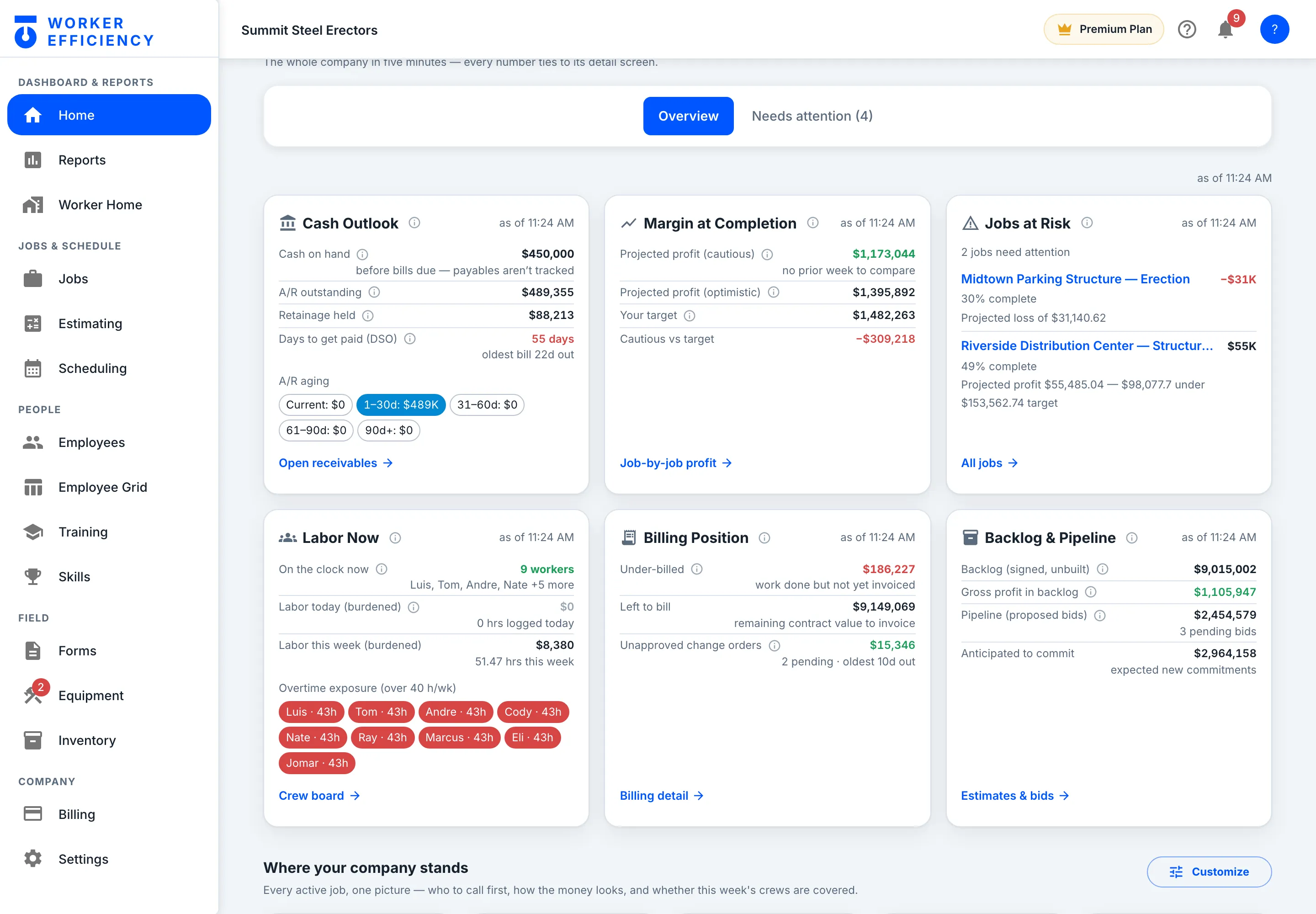Switch to Needs attention (4) tab
Screen dimensions: 1316x914
pos(812,116)
